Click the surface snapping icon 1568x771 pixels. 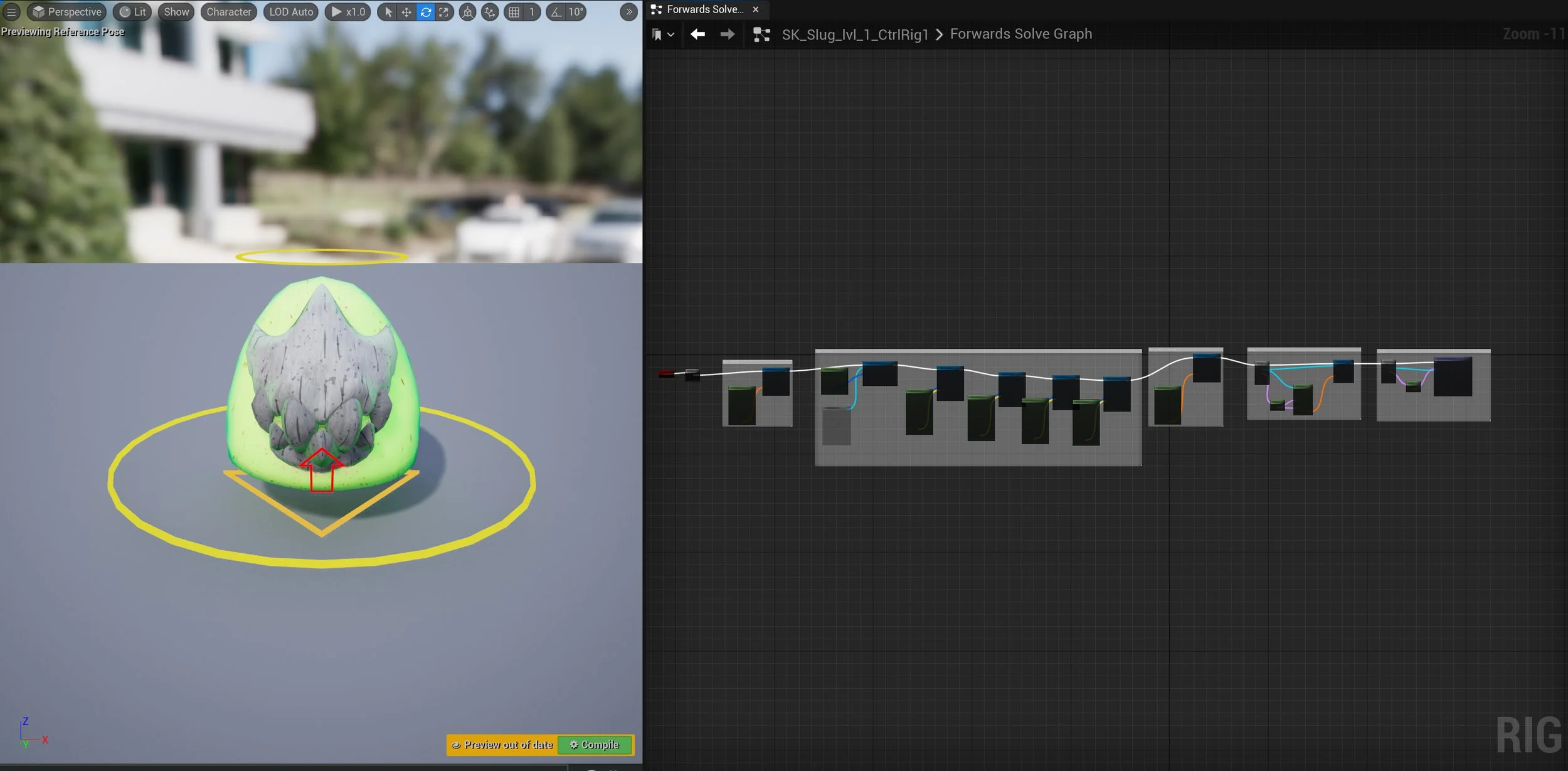tap(490, 12)
